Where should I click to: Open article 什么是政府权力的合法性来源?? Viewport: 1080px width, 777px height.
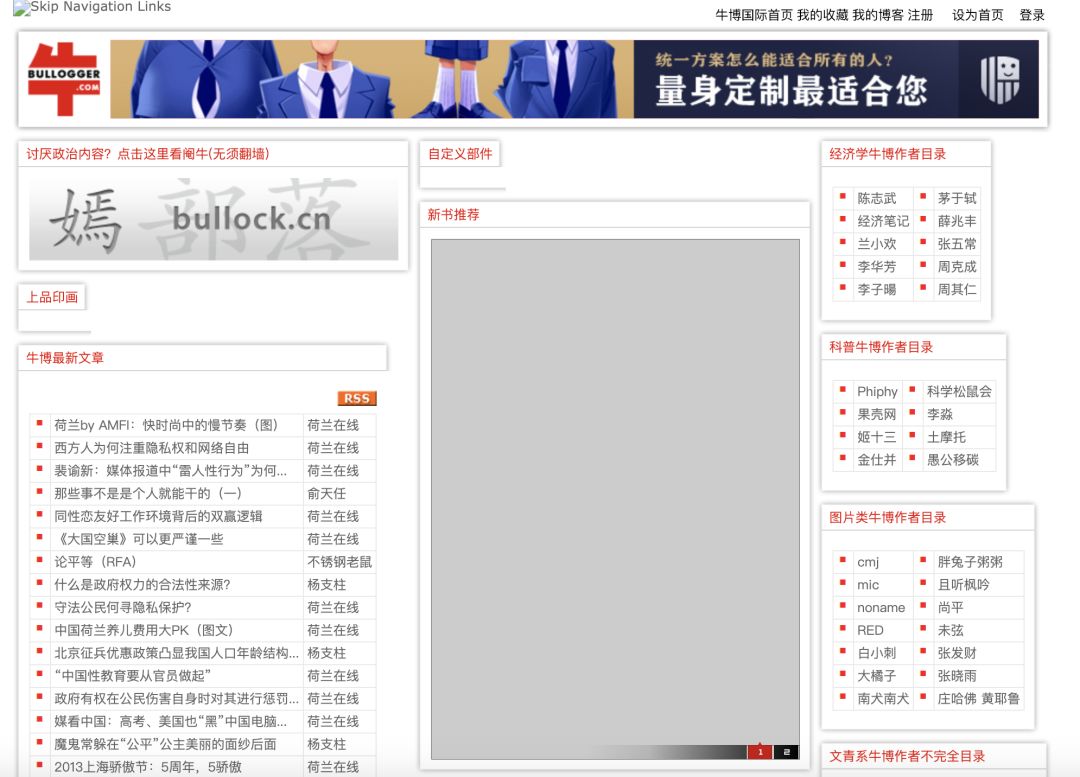point(142,584)
